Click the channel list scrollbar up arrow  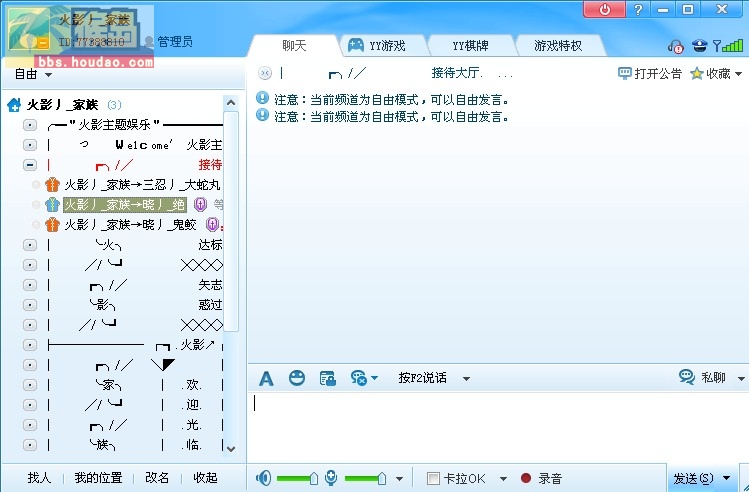coord(231,102)
